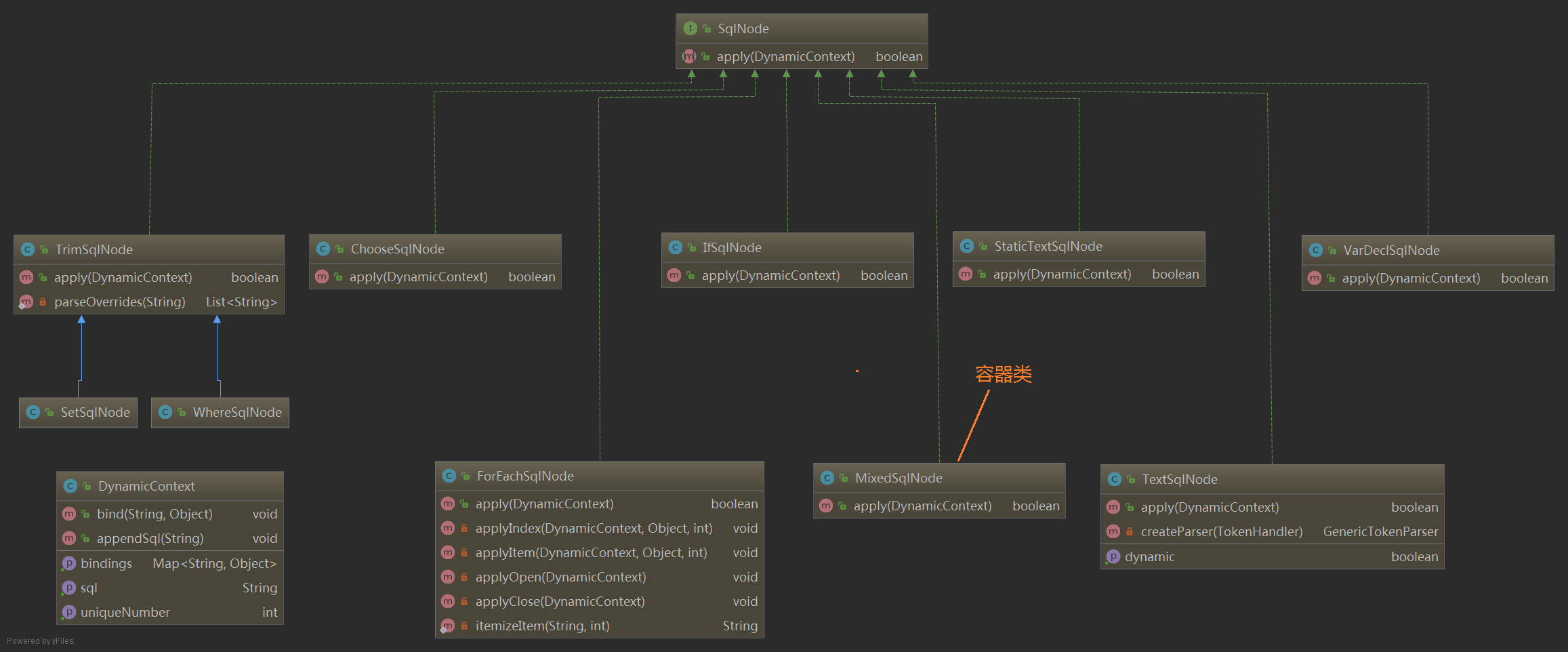
Task: Click the StaticTextSqlNode class icon
Action: click(967, 246)
